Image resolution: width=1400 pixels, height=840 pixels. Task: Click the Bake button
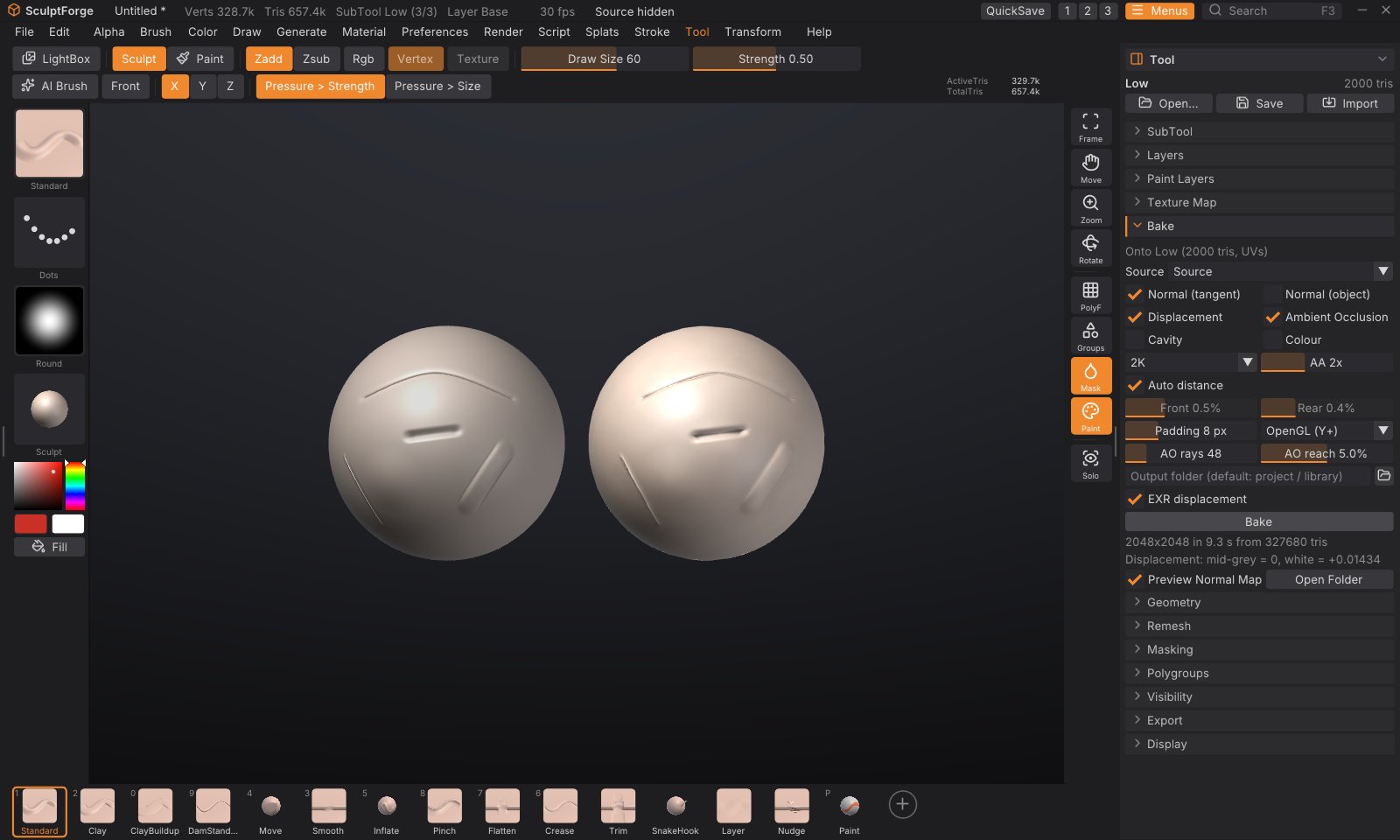coord(1259,521)
